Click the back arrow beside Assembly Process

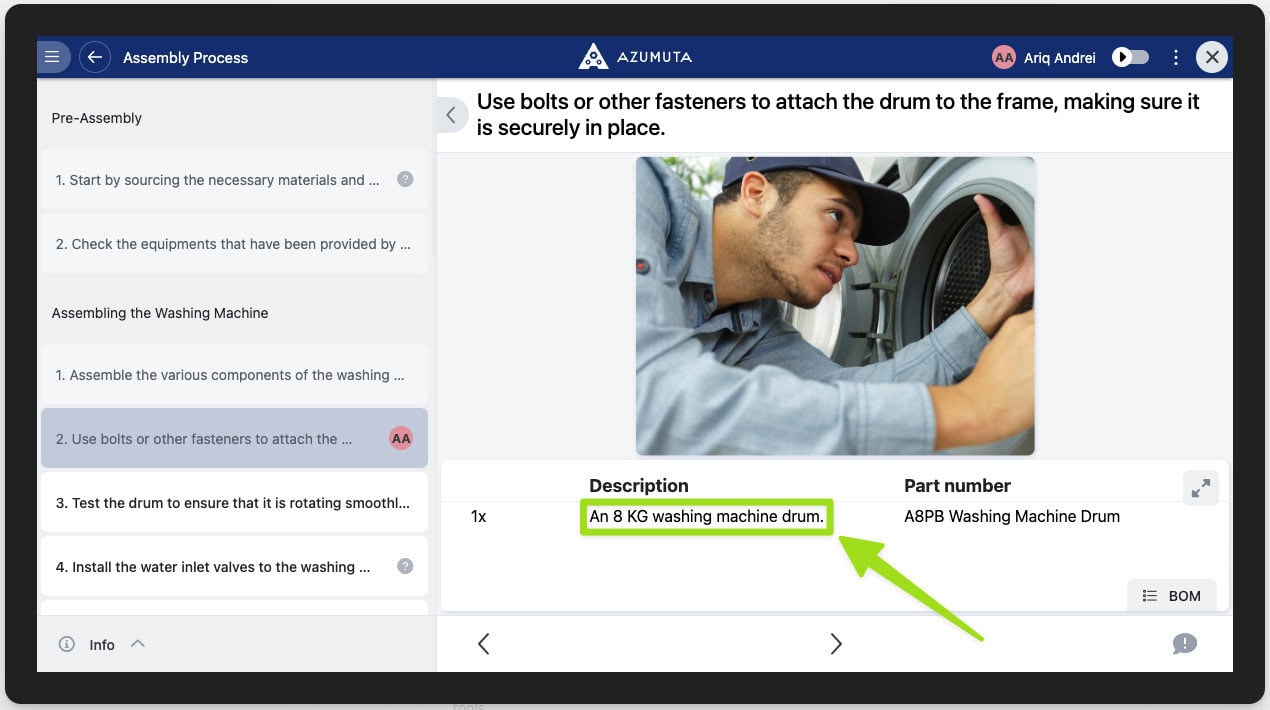point(95,57)
